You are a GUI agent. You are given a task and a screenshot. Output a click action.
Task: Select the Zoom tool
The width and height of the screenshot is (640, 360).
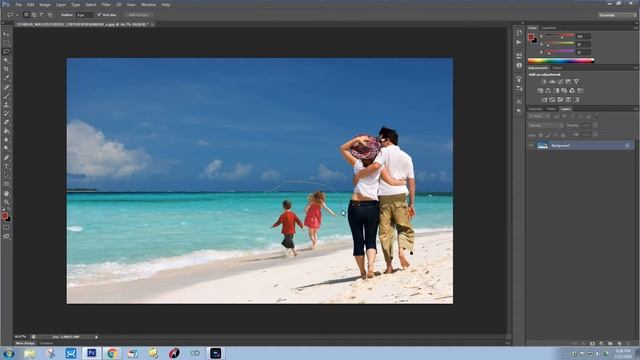[6, 202]
